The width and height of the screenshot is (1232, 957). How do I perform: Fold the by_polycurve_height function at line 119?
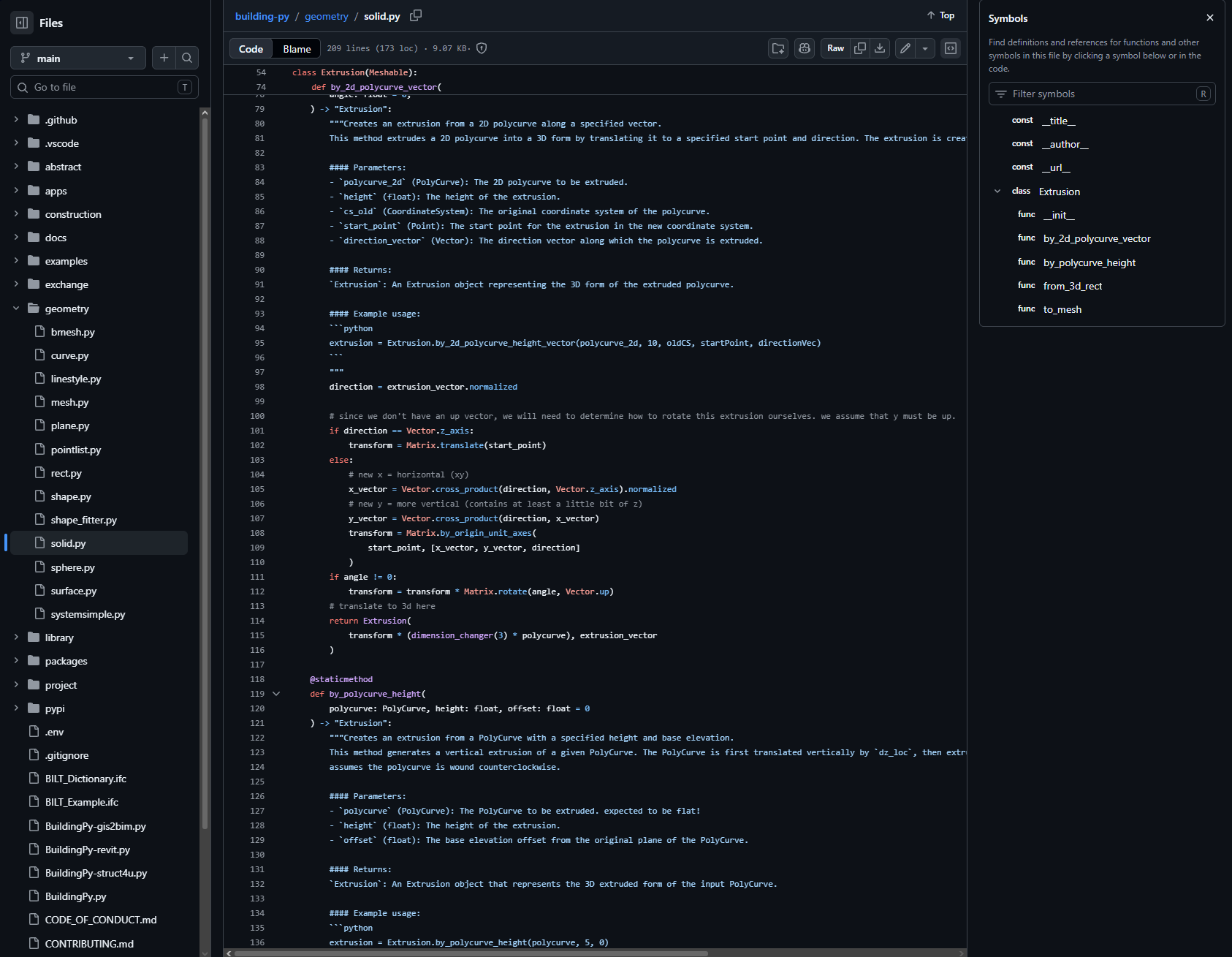(276, 694)
